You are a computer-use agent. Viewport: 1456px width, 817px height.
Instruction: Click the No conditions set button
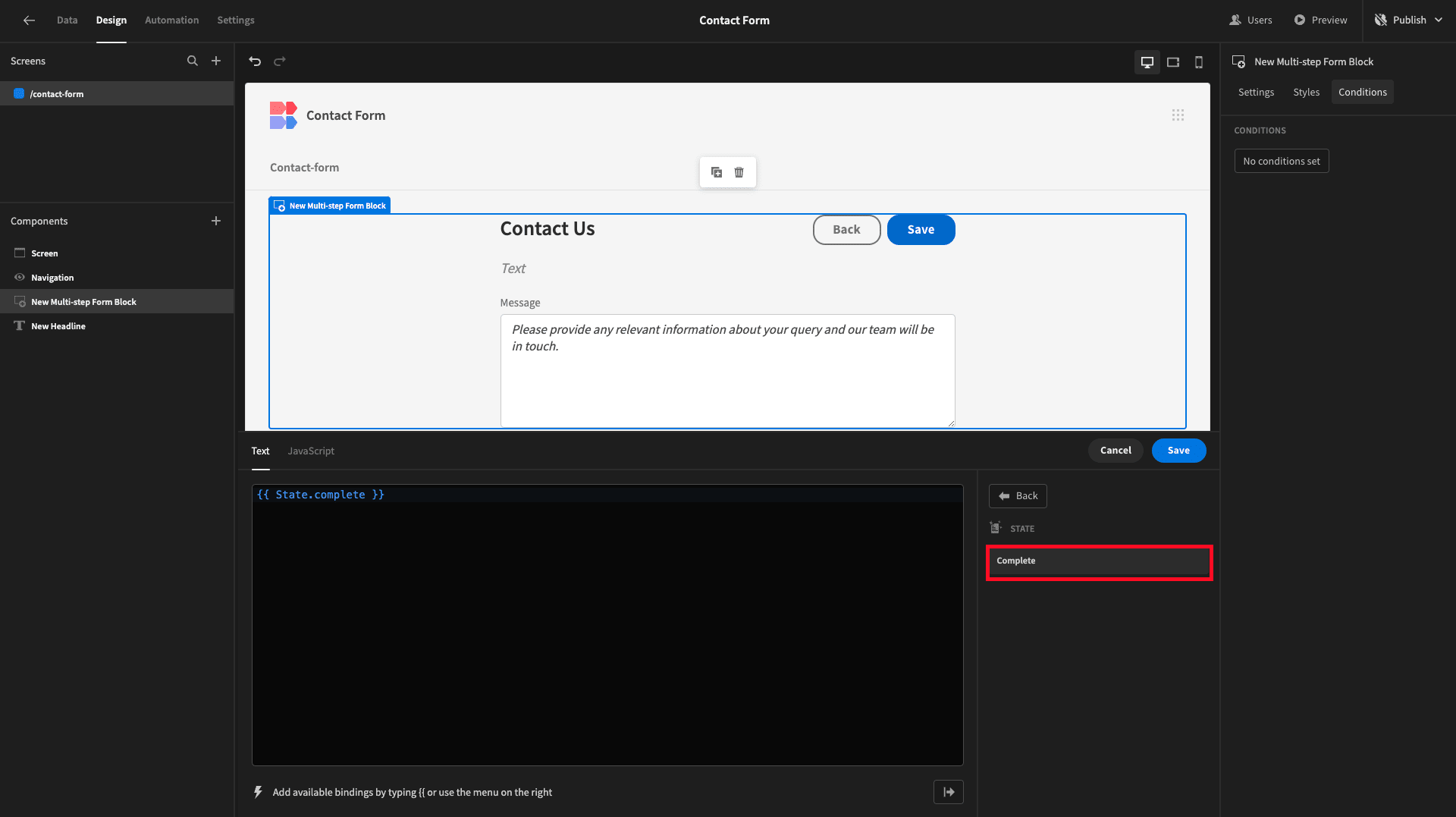point(1282,161)
